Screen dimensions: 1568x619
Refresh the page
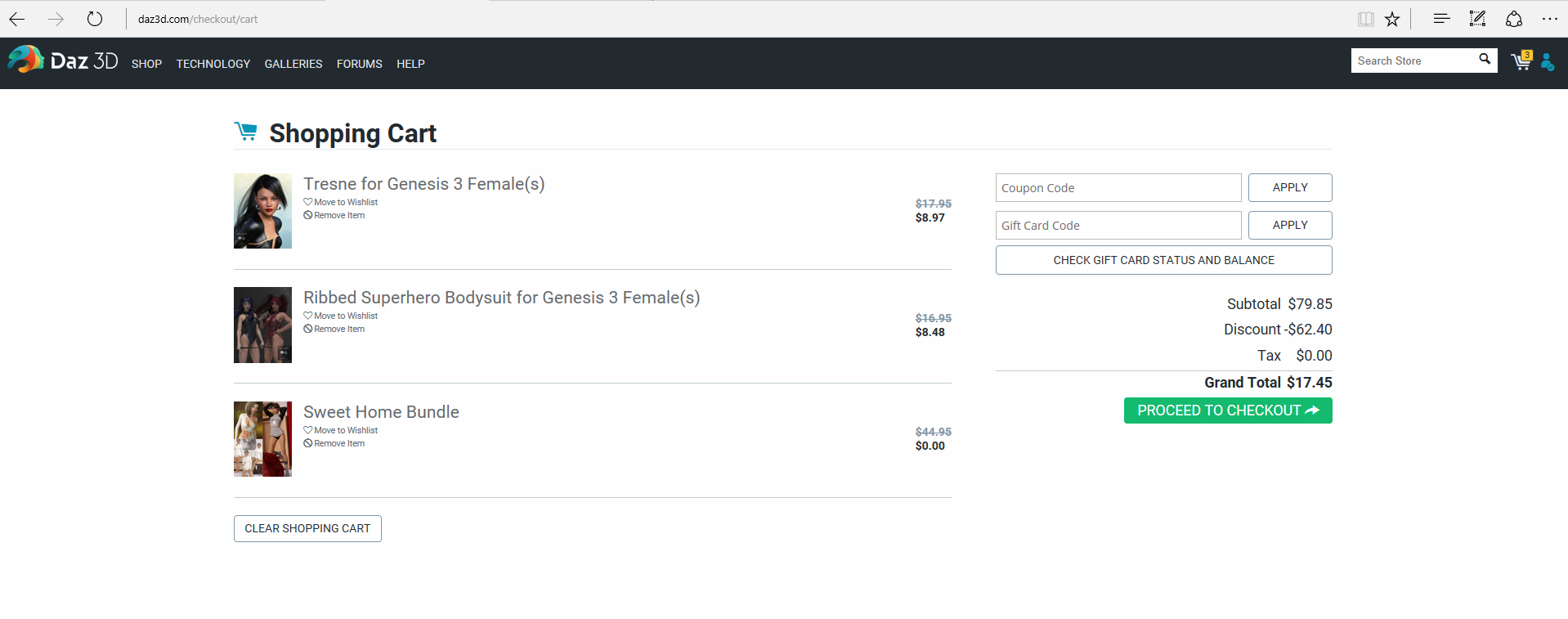click(x=95, y=19)
